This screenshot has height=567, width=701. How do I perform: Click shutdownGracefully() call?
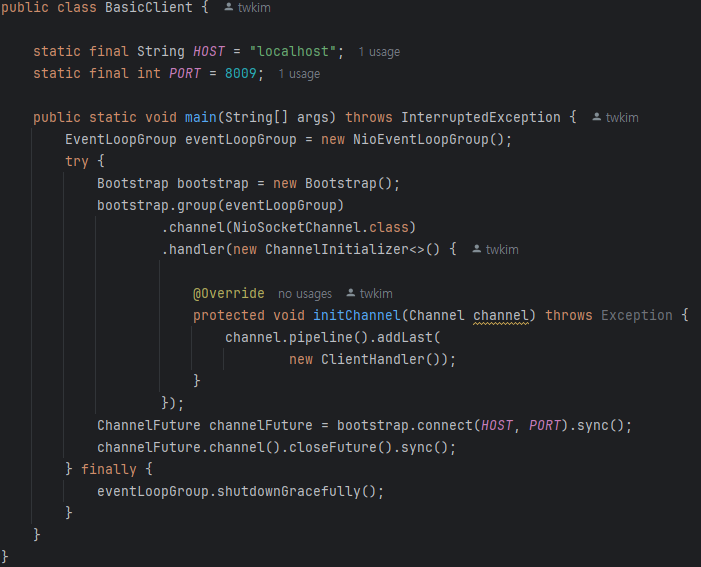297,491
